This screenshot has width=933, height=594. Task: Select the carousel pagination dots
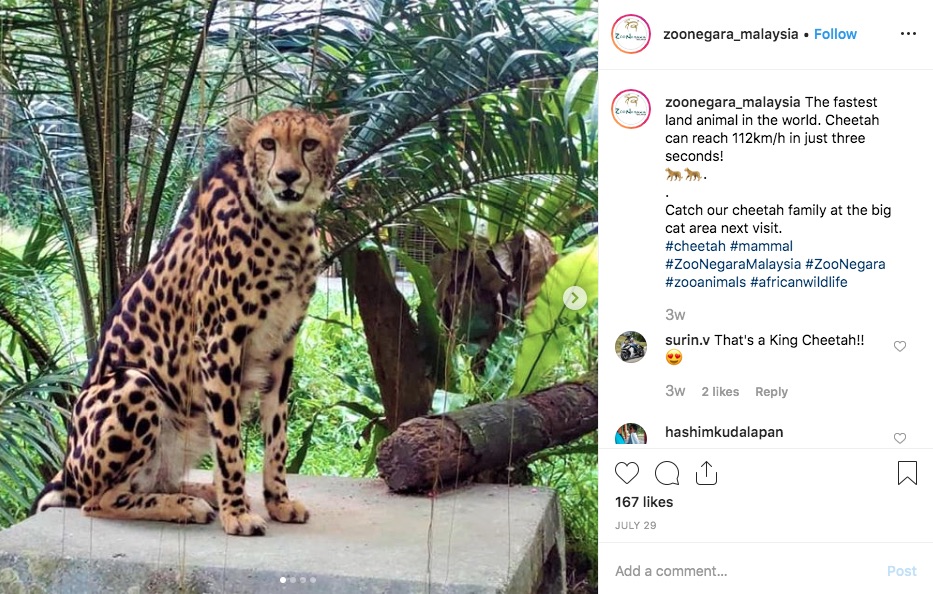298,580
